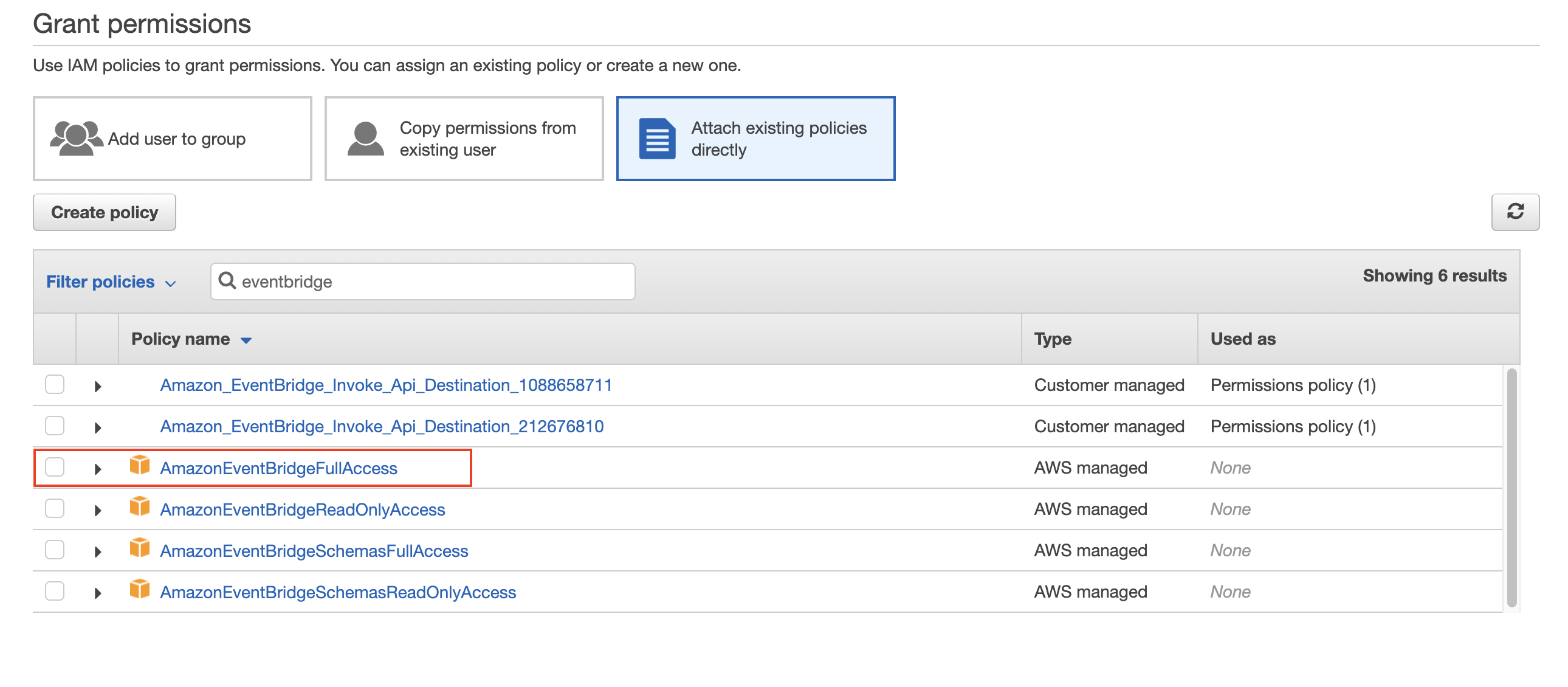Select the AmazonEventBridgeSchemasReadOnlyAccess checkbox

(x=55, y=592)
